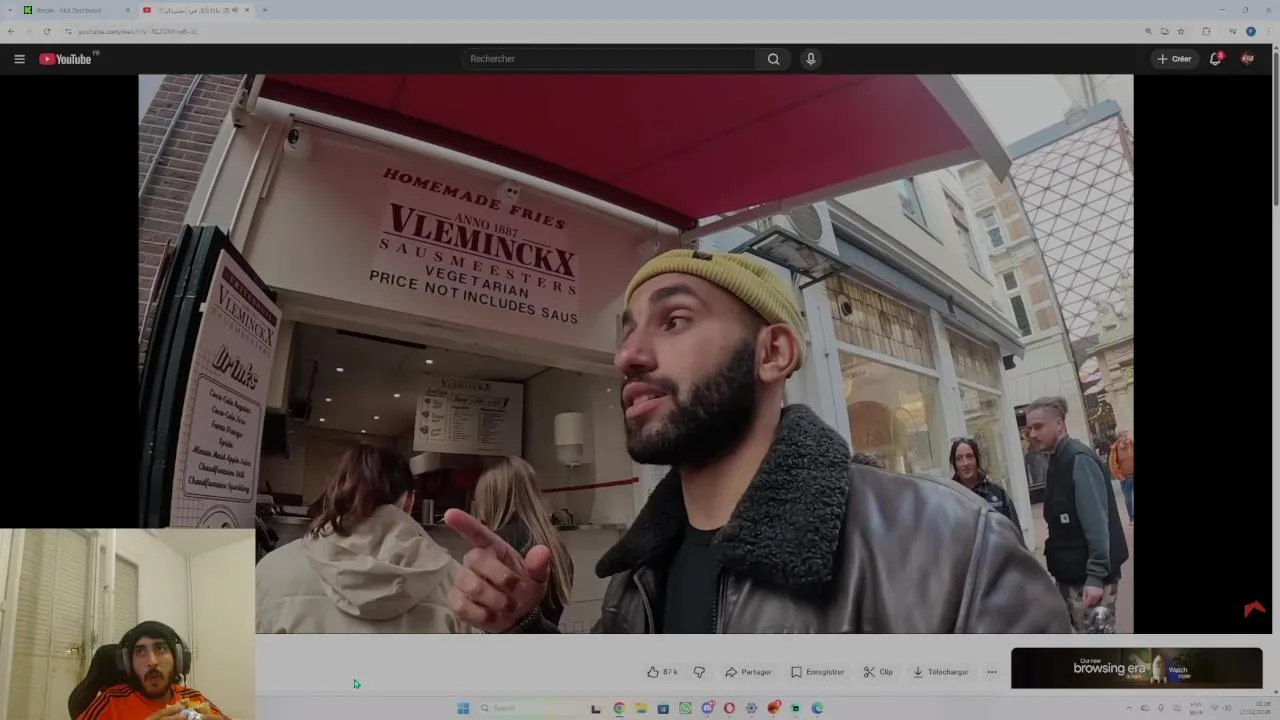The width and height of the screenshot is (1280, 720).
Task: Go back with browser back arrow
Action: pyautogui.click(x=11, y=31)
